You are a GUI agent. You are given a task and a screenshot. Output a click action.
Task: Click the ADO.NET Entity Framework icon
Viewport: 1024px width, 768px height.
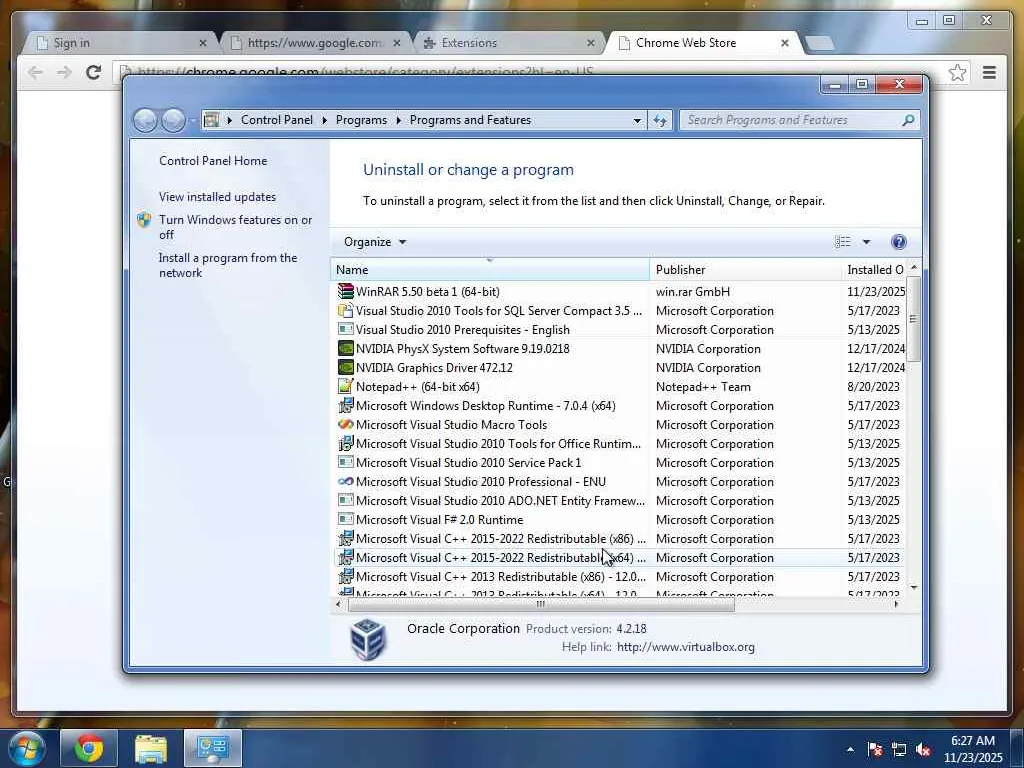point(345,500)
